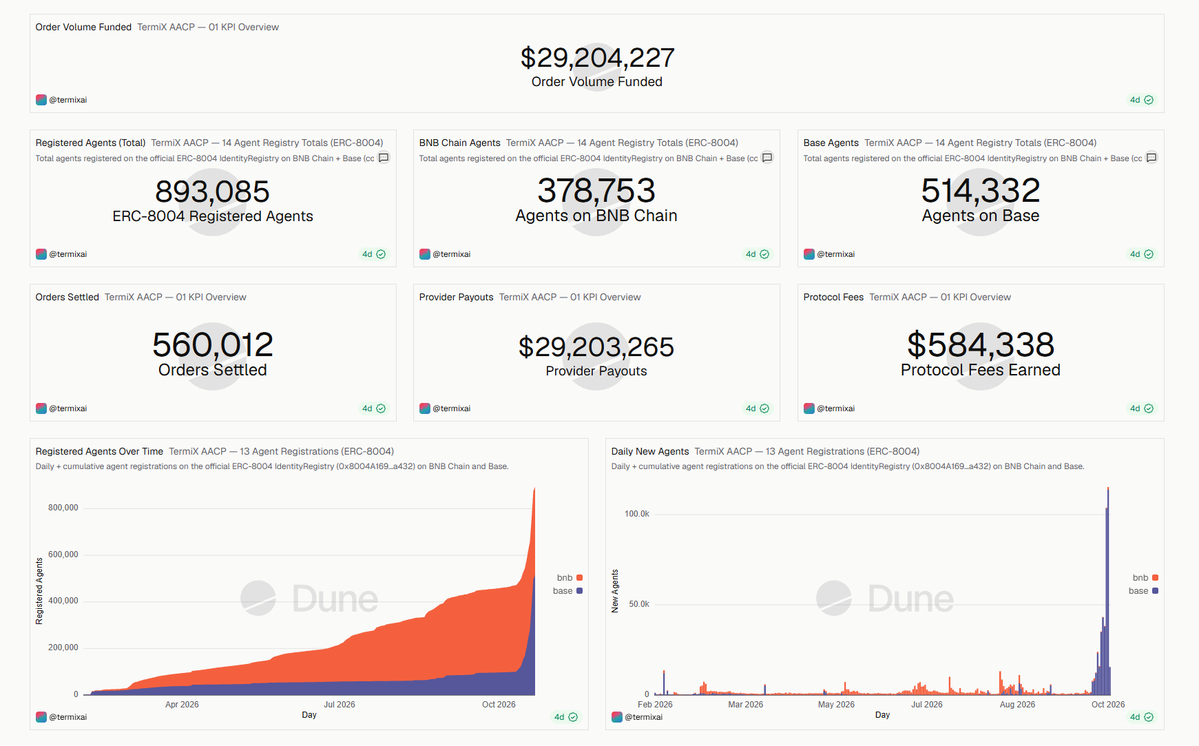Viewport: 1199px width, 746px height.
Task: Open the Registered Agents (Total) card title
Action: pos(90,143)
